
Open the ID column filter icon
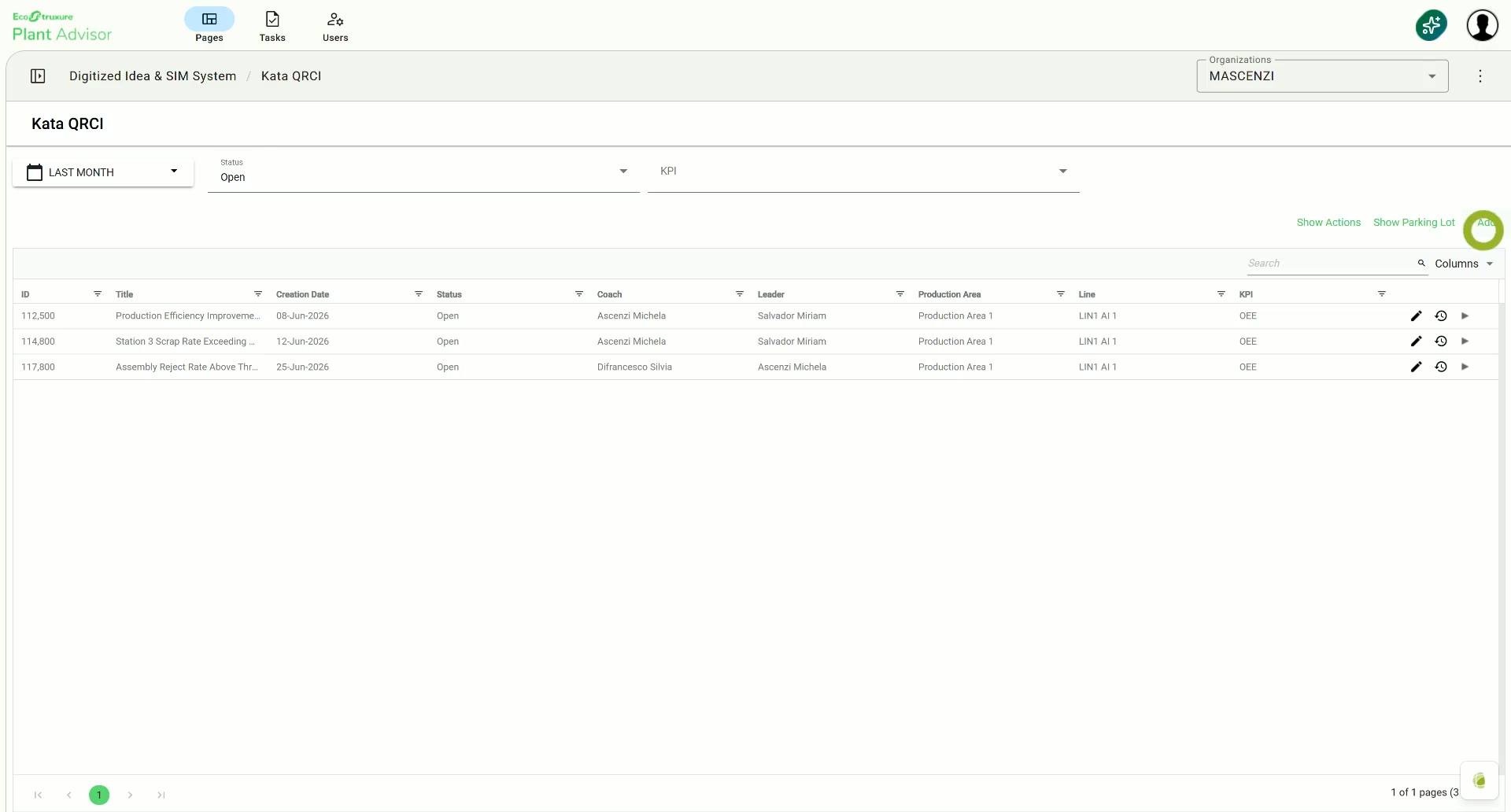coord(98,294)
